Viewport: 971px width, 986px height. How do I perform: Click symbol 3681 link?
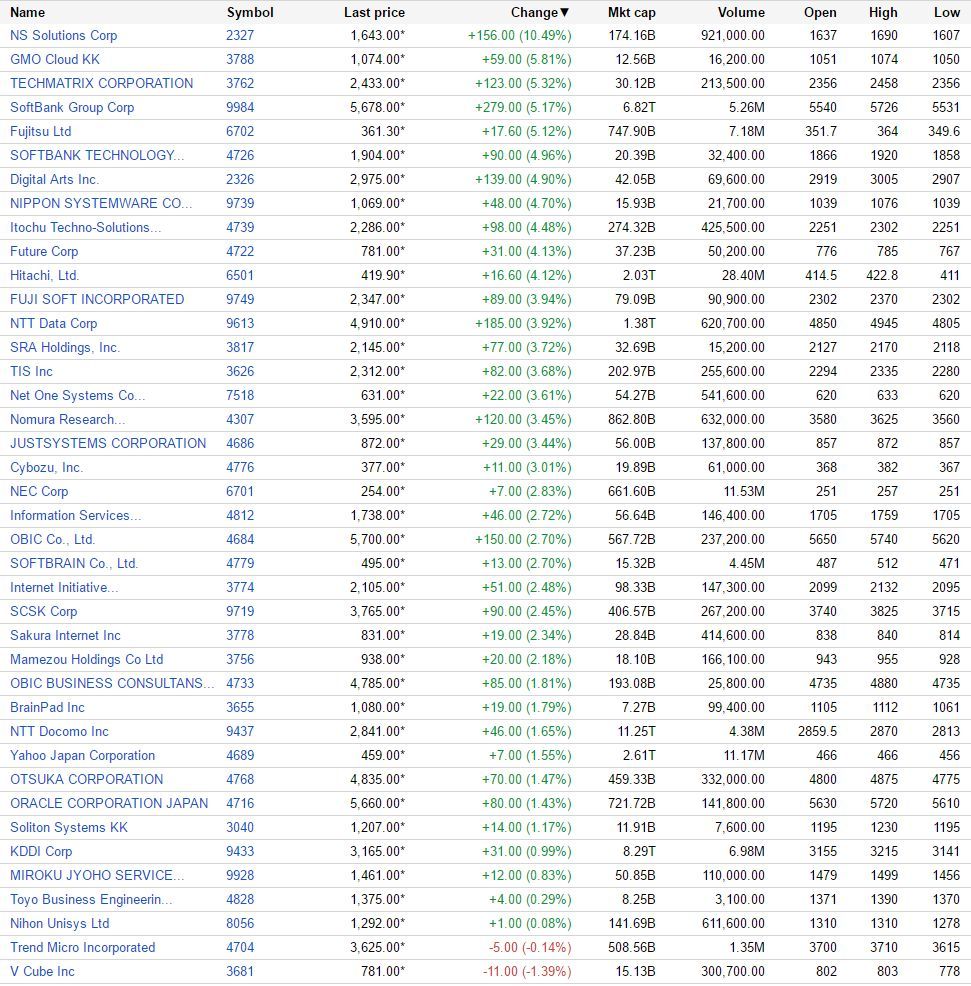pyautogui.click(x=240, y=972)
